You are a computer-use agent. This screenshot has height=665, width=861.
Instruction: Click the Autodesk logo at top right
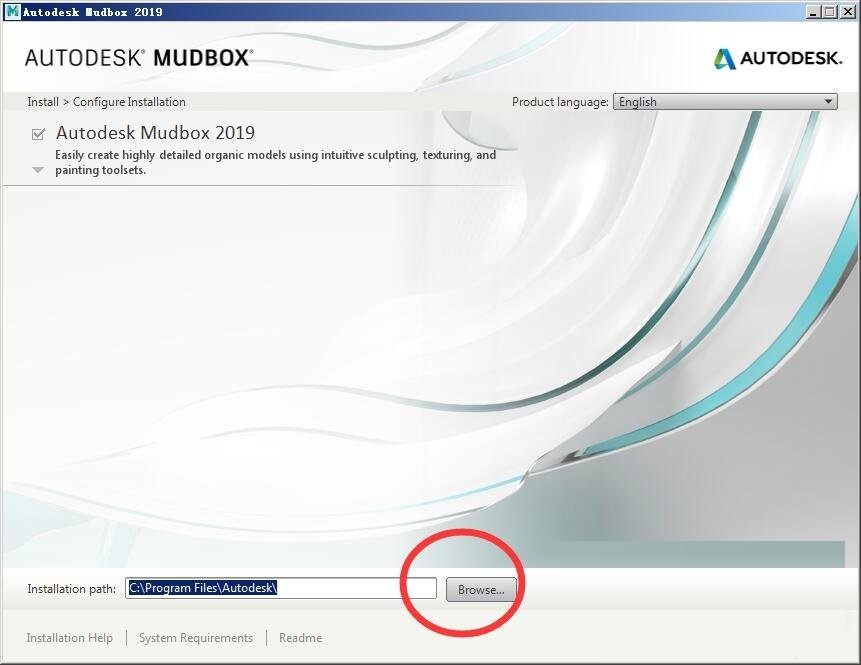click(x=777, y=58)
